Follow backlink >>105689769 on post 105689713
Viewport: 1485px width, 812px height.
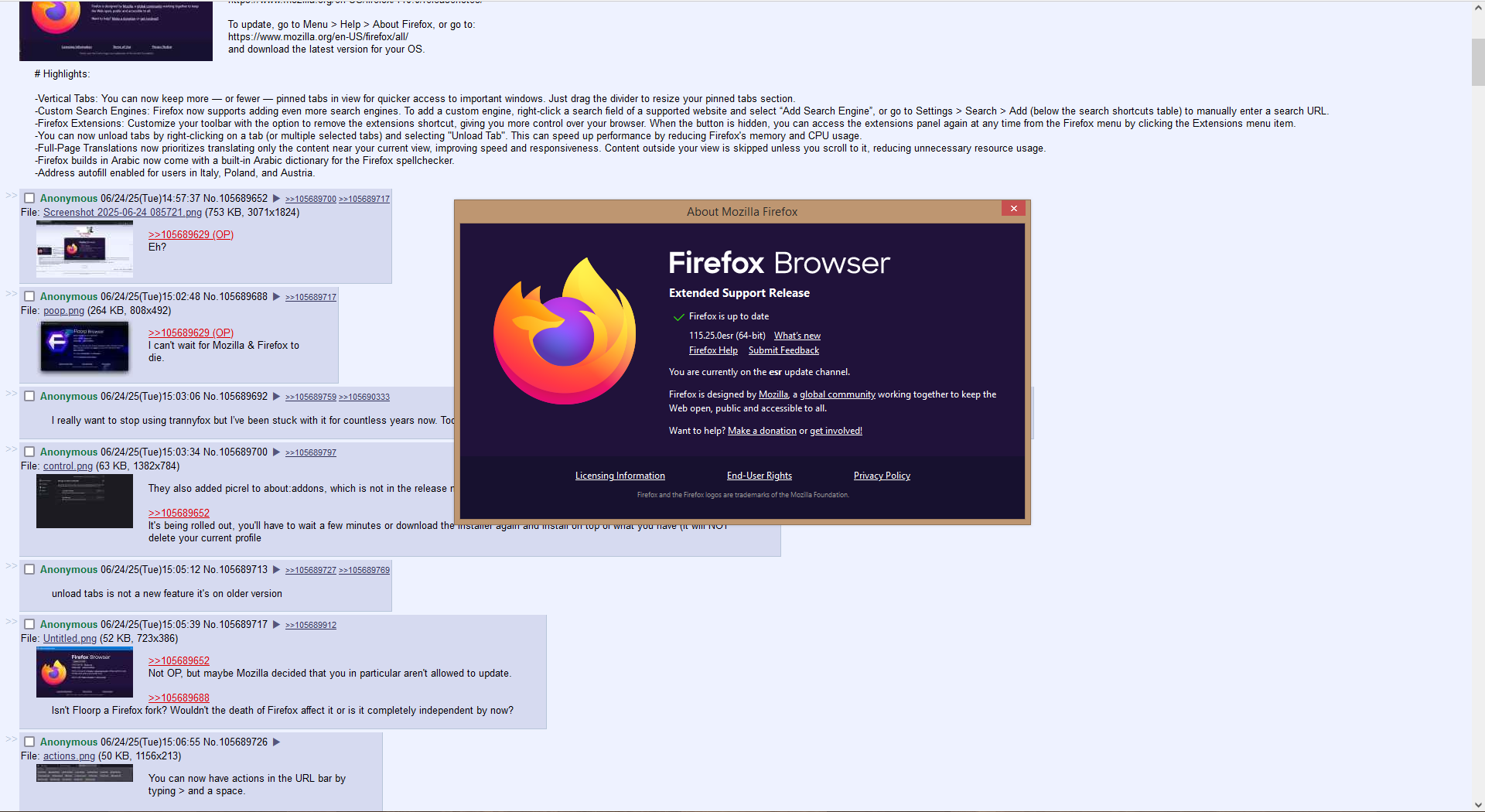[x=364, y=571]
